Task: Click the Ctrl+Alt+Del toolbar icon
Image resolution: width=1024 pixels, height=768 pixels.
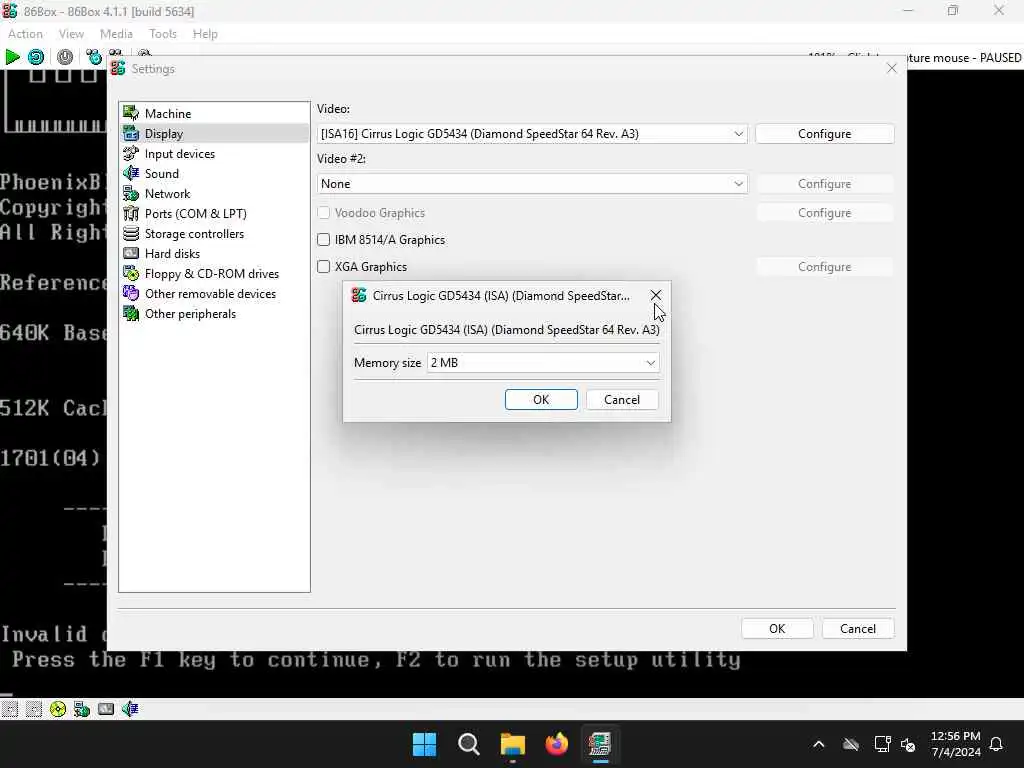Action: (94, 57)
